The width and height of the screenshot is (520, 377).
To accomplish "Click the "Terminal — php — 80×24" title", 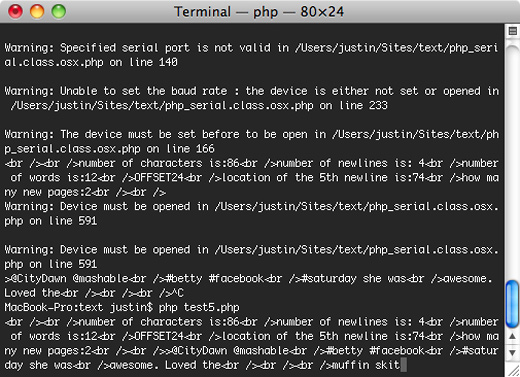I will pos(259,12).
